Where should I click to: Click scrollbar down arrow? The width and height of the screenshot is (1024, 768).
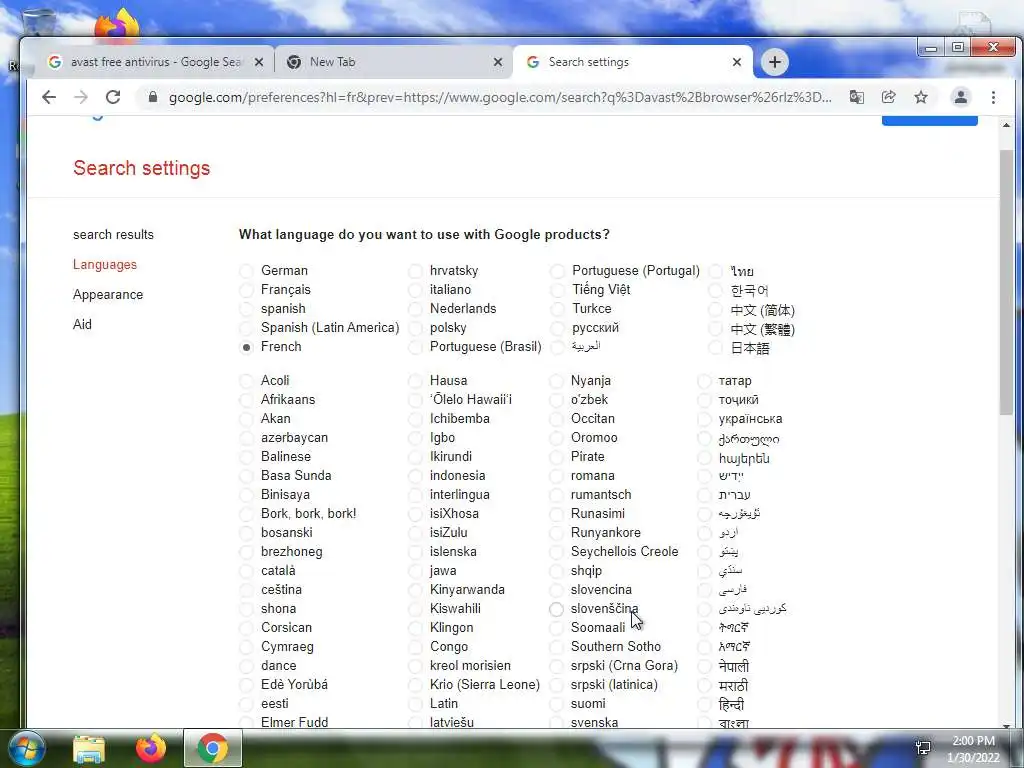[1006, 725]
